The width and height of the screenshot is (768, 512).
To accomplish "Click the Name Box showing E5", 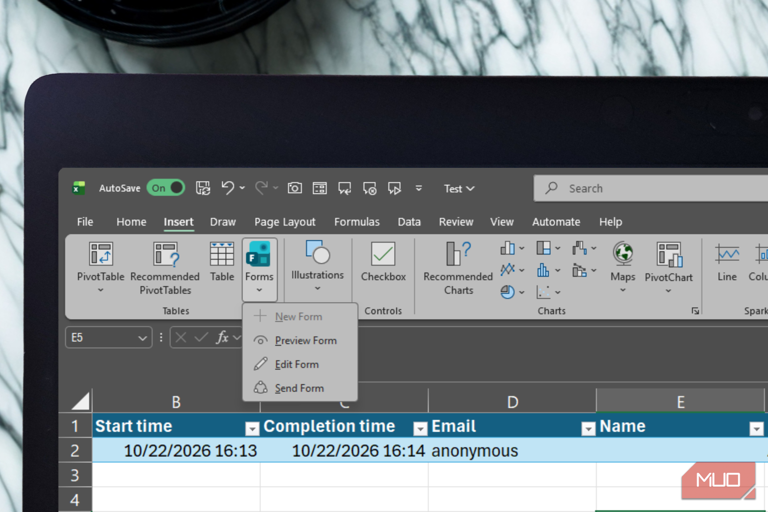I will (102, 338).
